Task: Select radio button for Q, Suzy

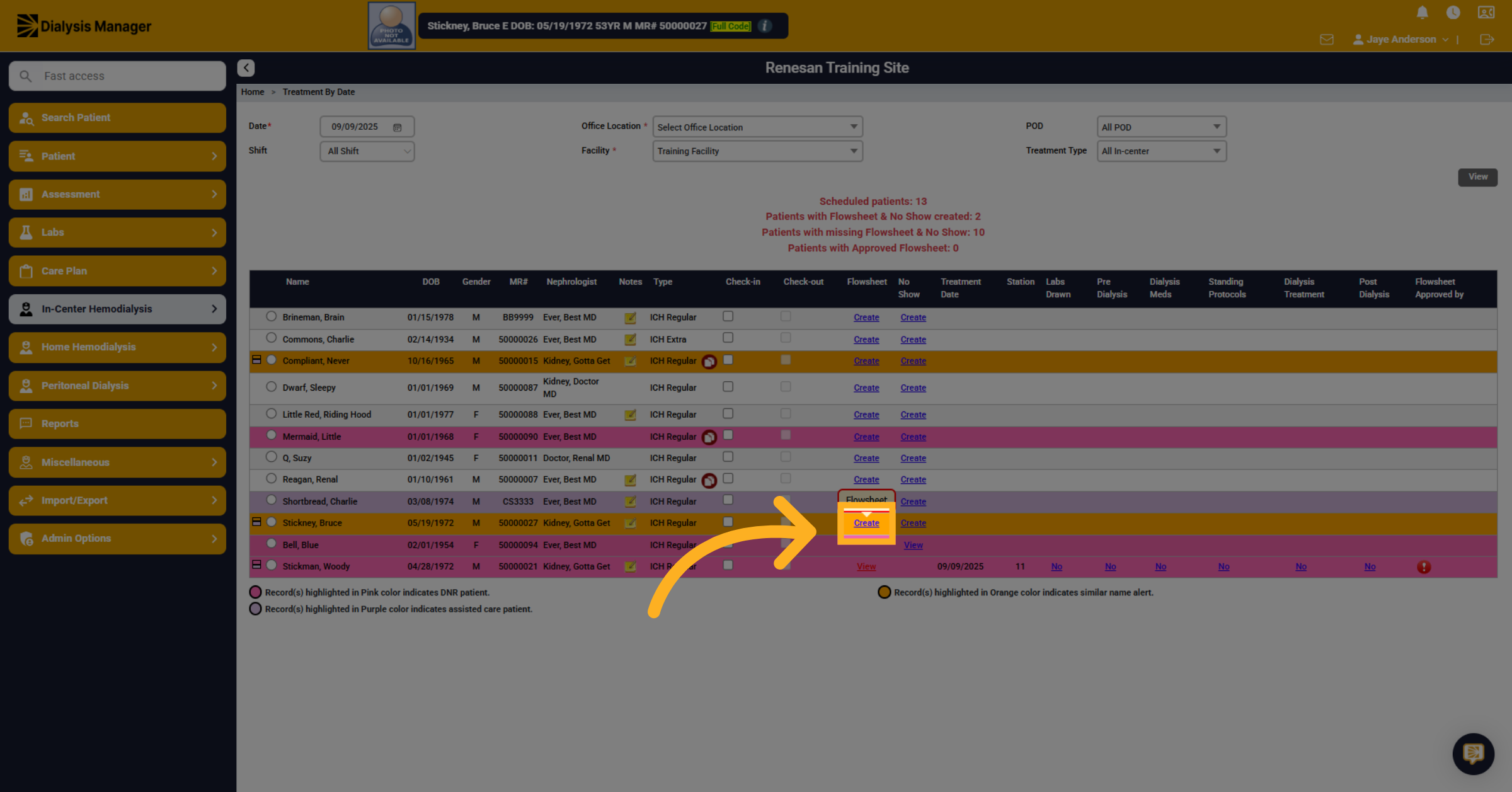Action: point(271,457)
